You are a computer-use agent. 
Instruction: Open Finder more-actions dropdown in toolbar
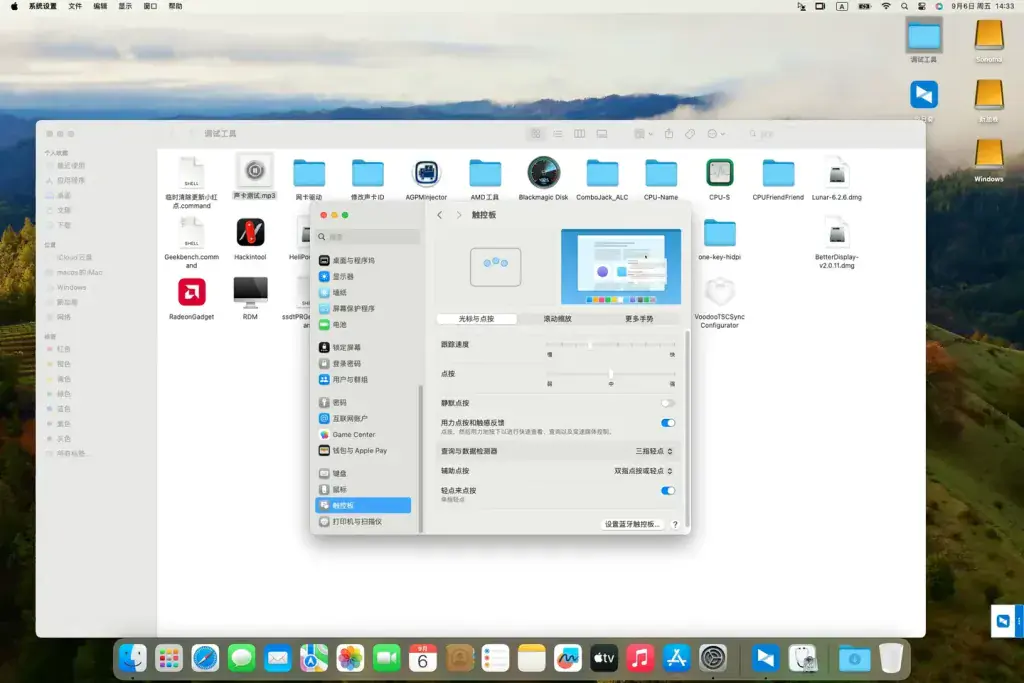(x=716, y=133)
